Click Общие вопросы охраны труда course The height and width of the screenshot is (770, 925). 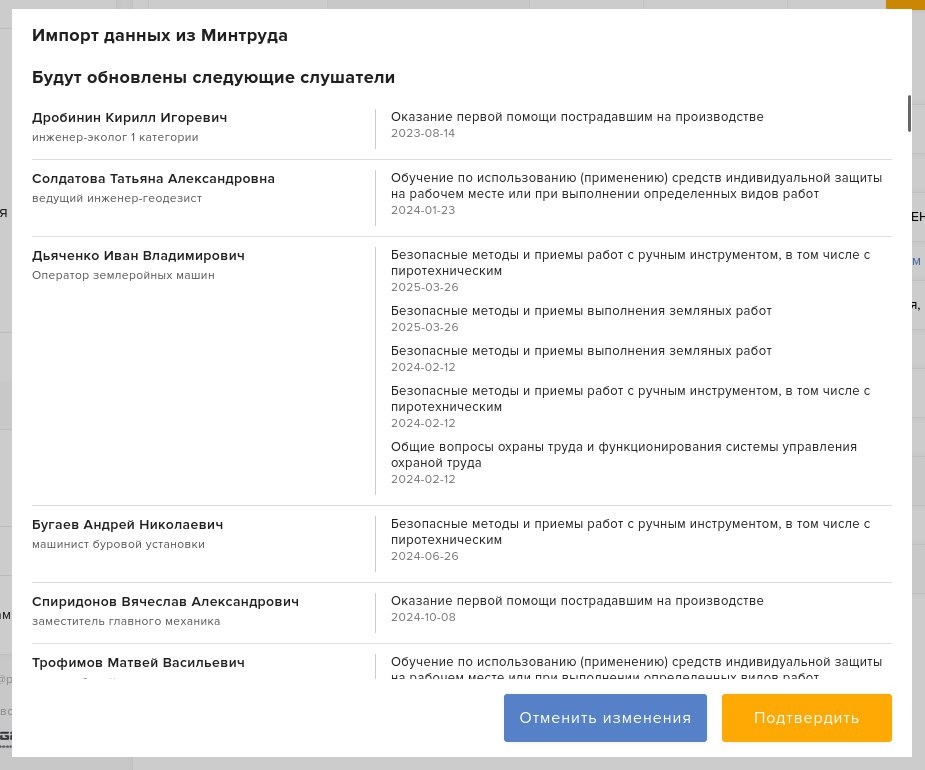pyautogui.click(x=624, y=454)
